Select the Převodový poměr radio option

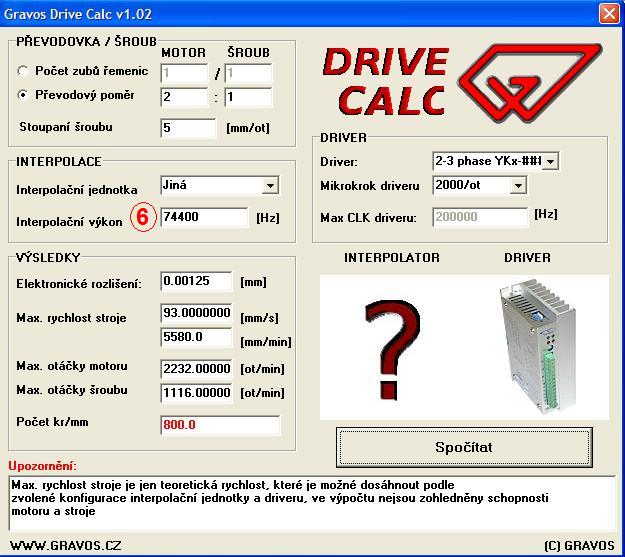point(24,96)
